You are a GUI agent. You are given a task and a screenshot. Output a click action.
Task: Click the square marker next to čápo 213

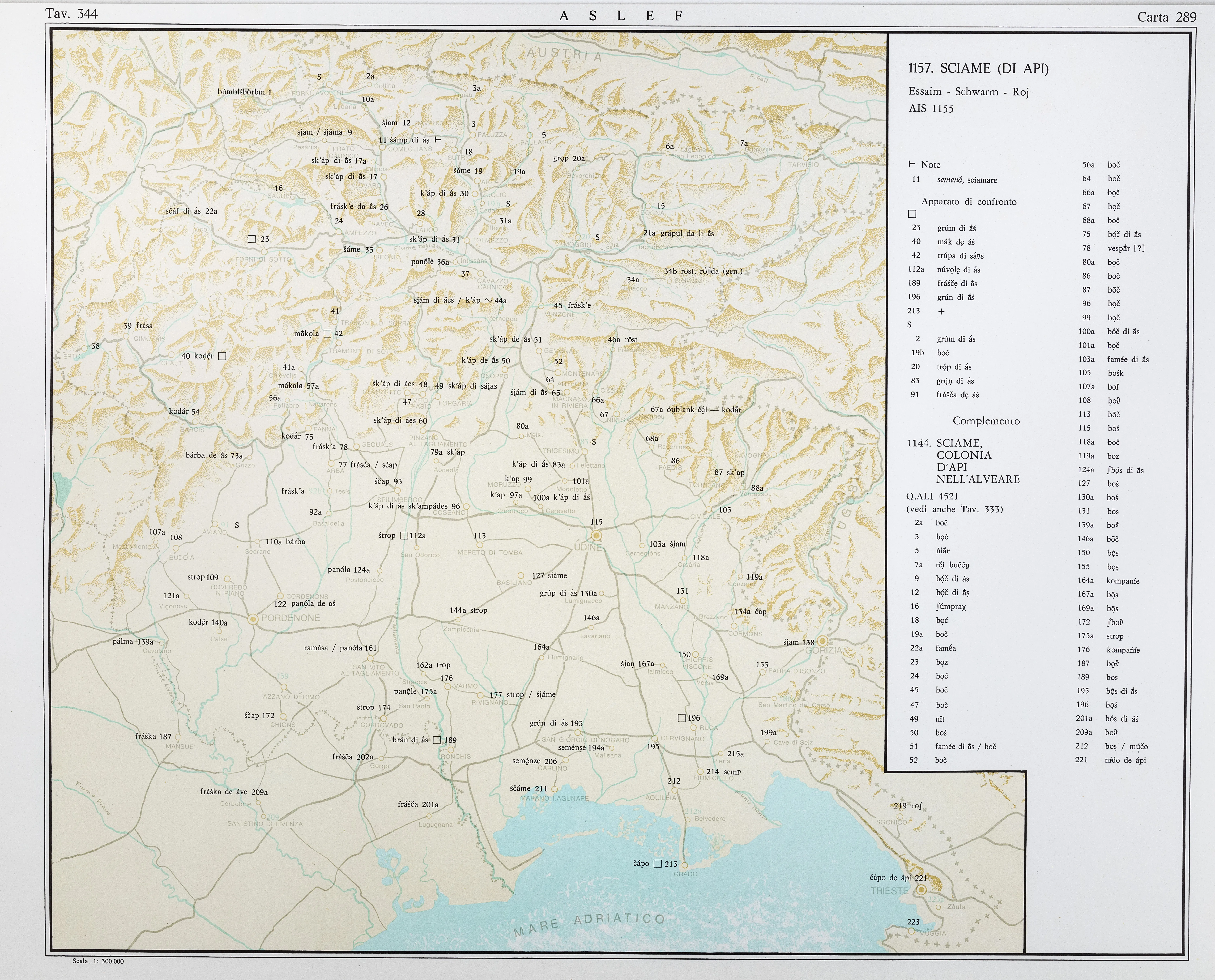tap(658, 864)
